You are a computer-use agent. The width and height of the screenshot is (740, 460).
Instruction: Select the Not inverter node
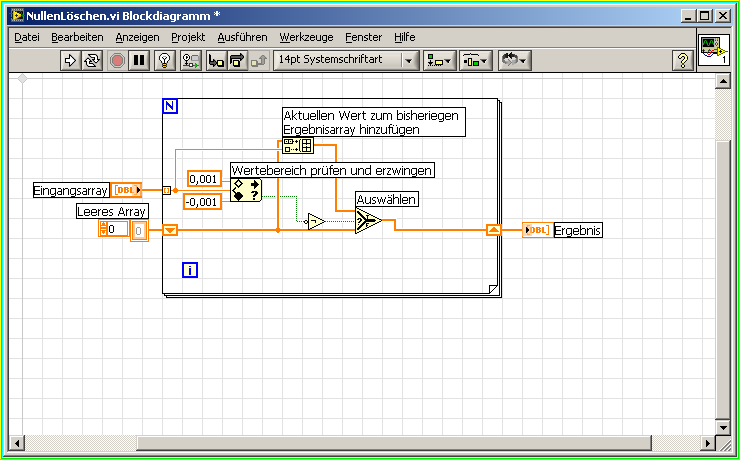pos(316,221)
